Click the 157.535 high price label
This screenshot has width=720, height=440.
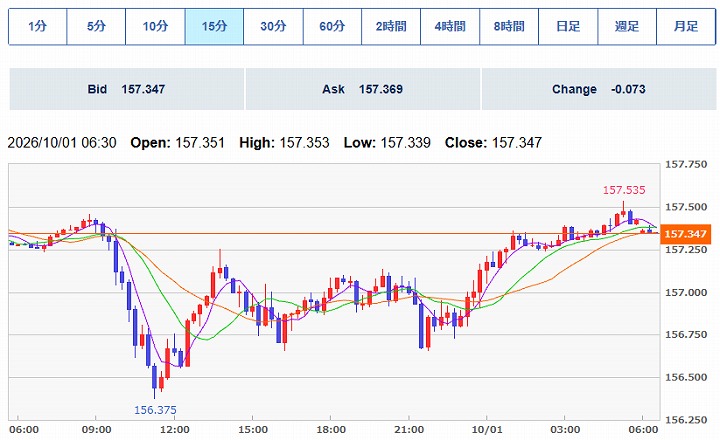pyautogui.click(x=624, y=190)
